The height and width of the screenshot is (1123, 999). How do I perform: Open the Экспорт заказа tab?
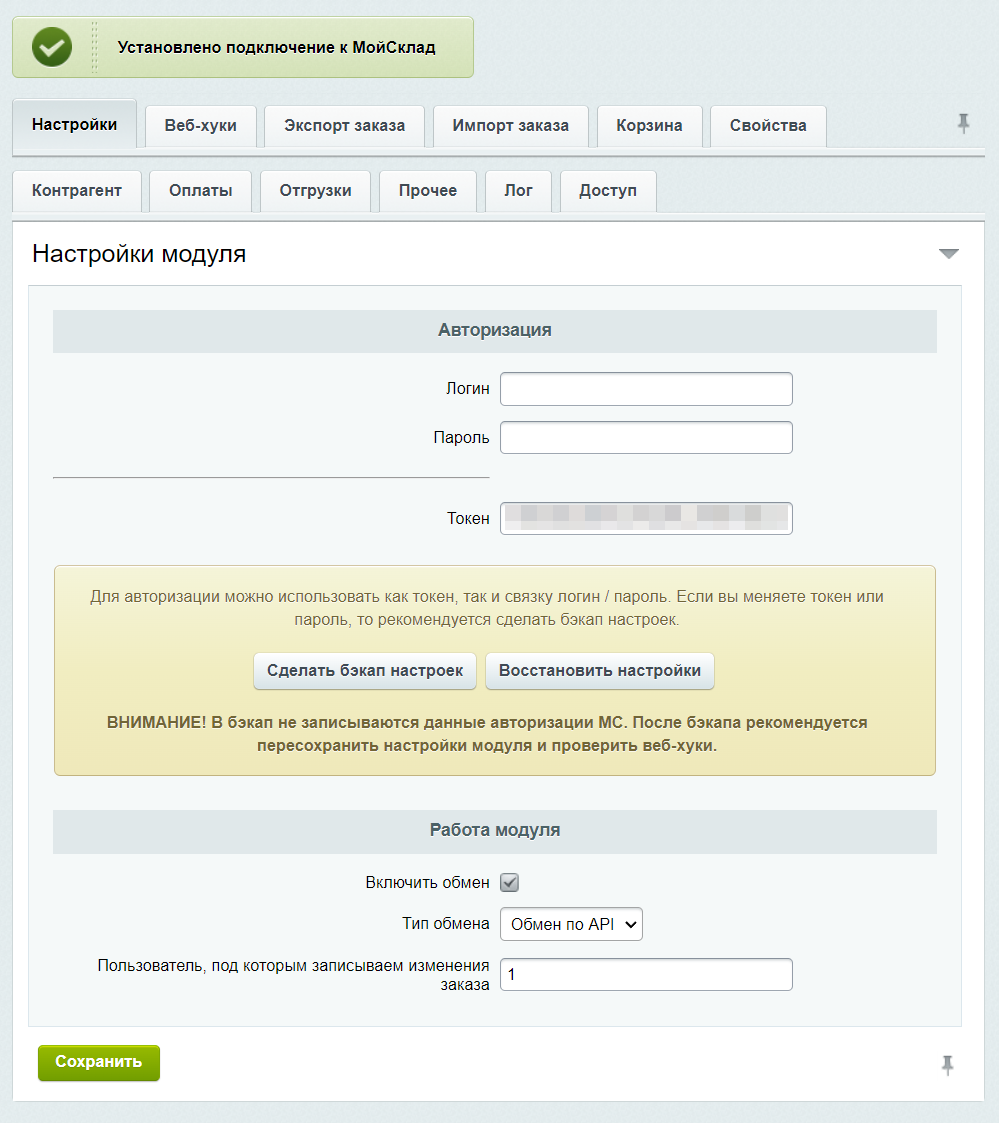coord(344,126)
